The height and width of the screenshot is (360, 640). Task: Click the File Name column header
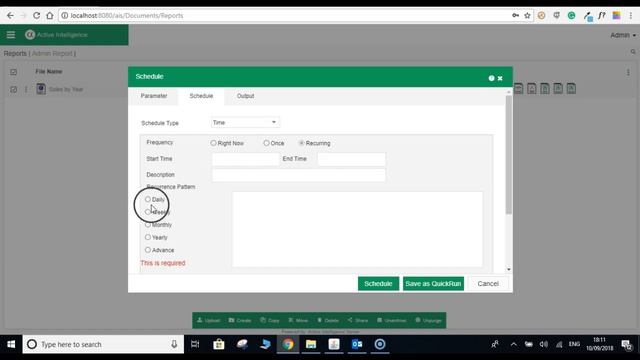click(x=49, y=72)
